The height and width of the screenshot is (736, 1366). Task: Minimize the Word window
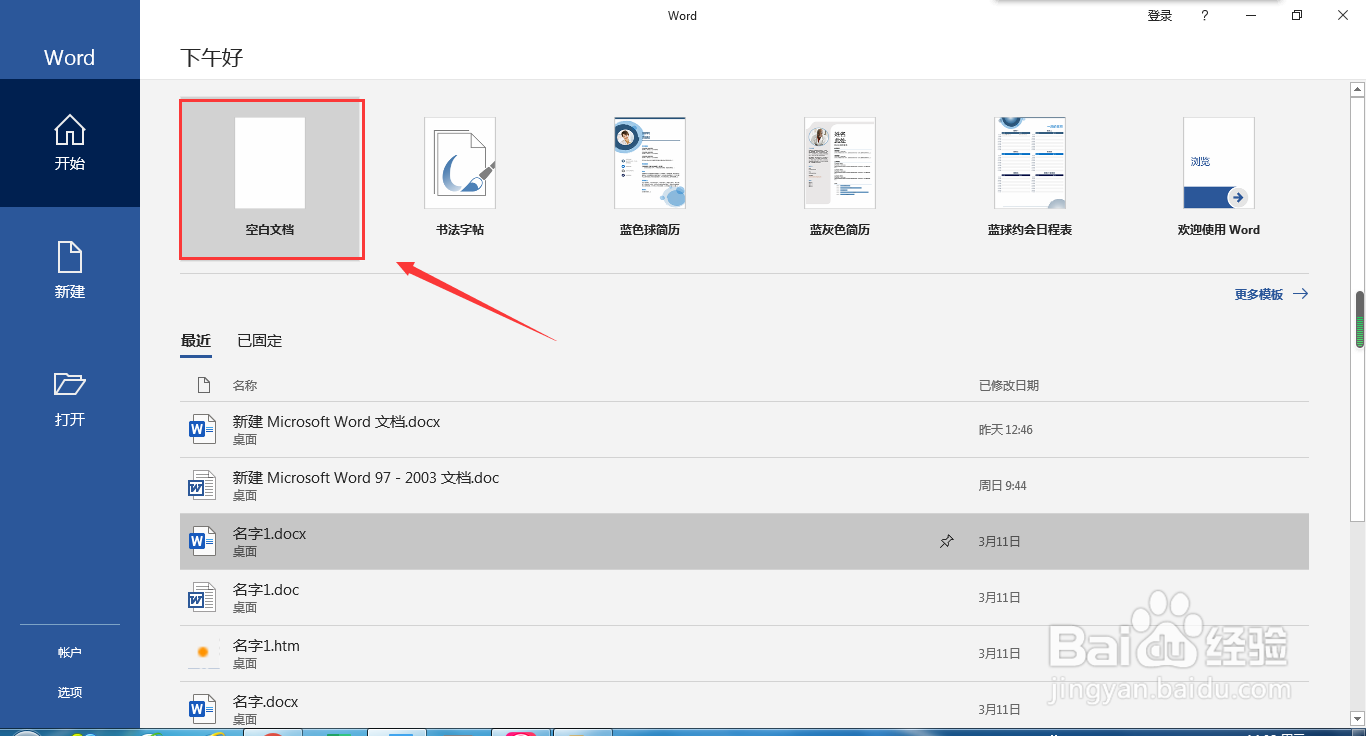point(1252,16)
